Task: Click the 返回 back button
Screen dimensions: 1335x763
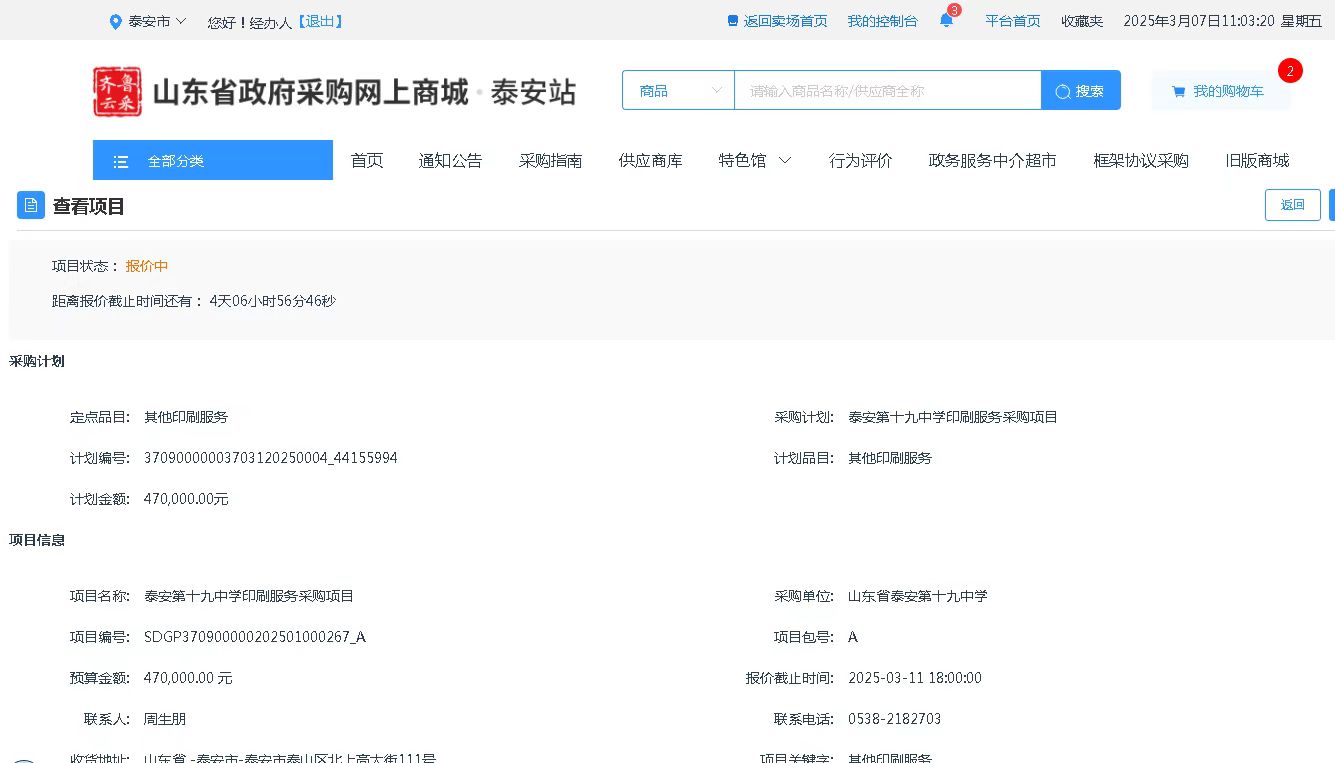Action: (1293, 205)
